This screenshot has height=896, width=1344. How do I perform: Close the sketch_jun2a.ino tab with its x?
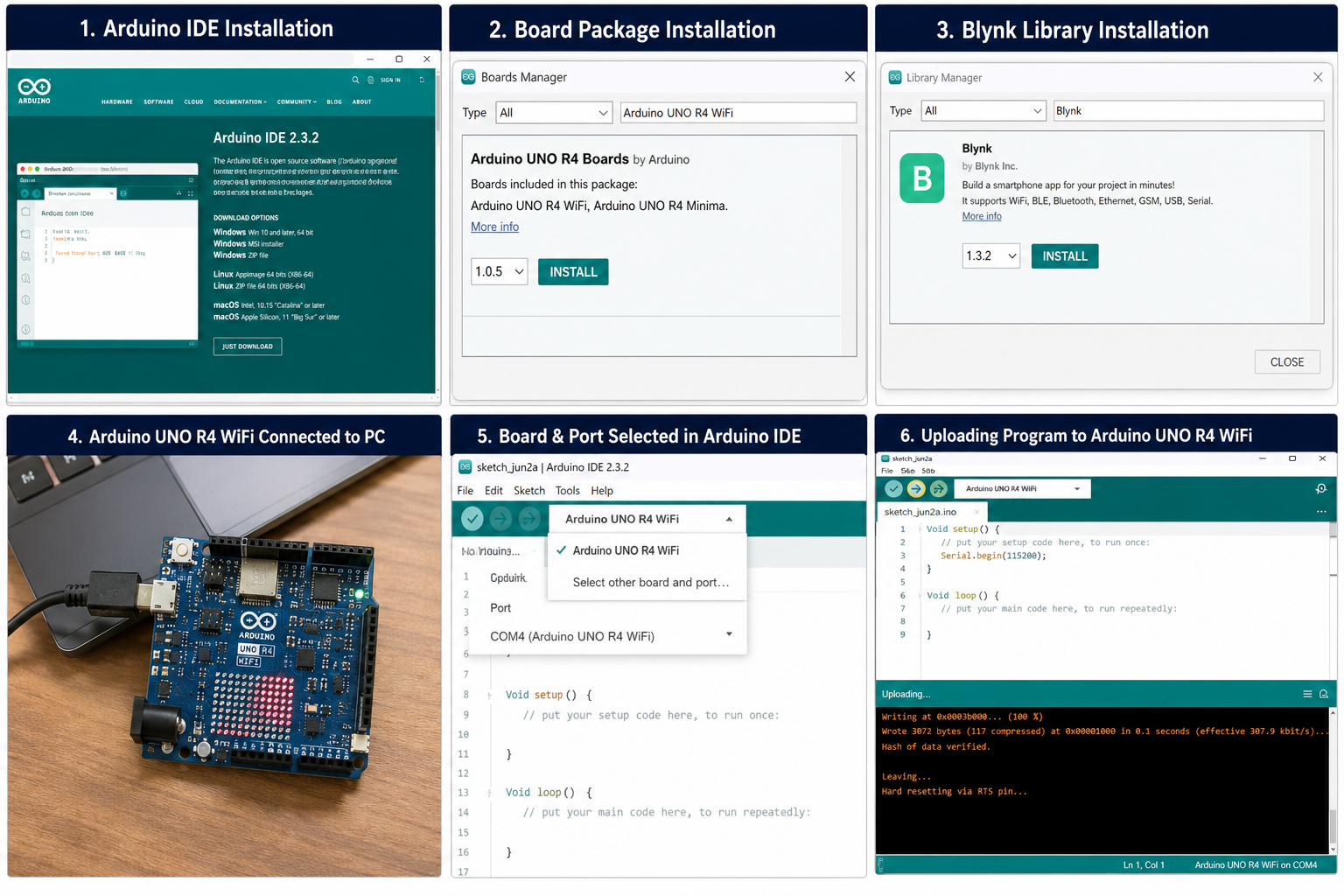pyautogui.click(x=976, y=512)
